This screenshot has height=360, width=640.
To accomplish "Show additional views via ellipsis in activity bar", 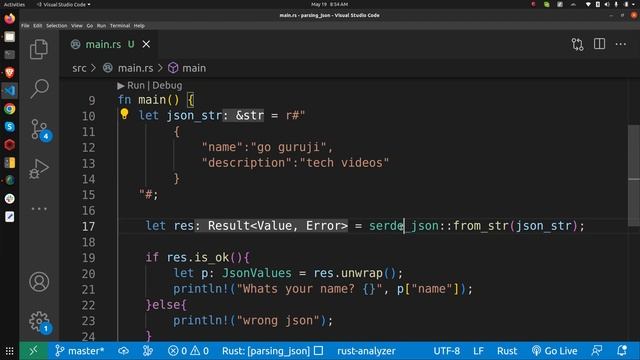I will 39,209.
